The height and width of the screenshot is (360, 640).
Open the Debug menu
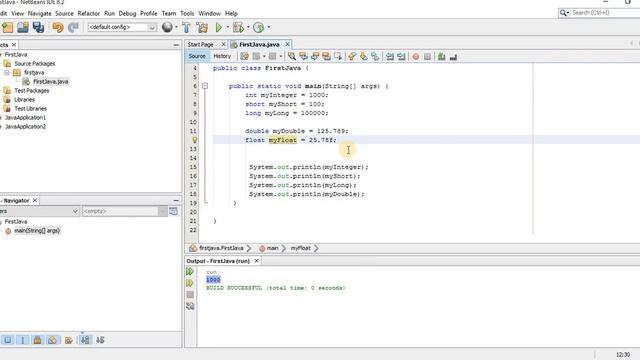127,13
